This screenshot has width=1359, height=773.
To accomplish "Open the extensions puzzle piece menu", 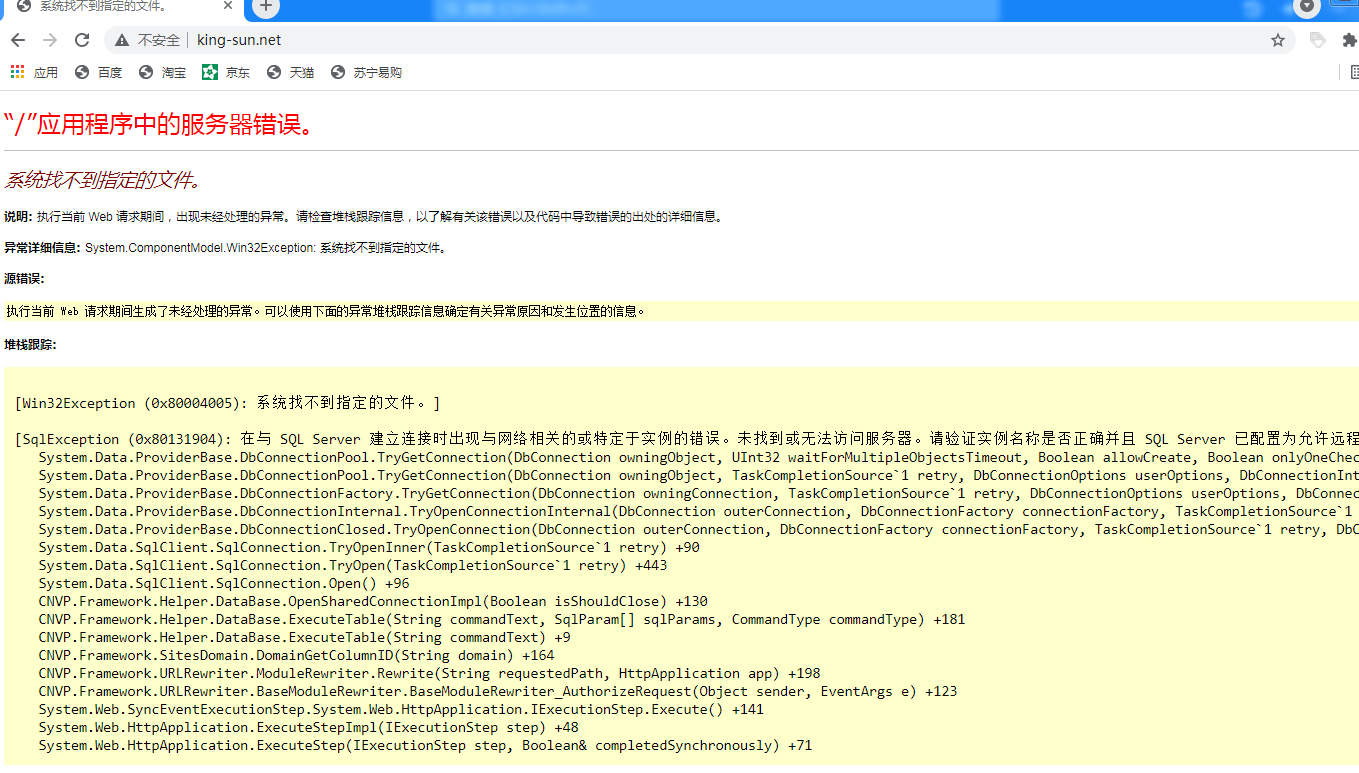I will (1349, 40).
